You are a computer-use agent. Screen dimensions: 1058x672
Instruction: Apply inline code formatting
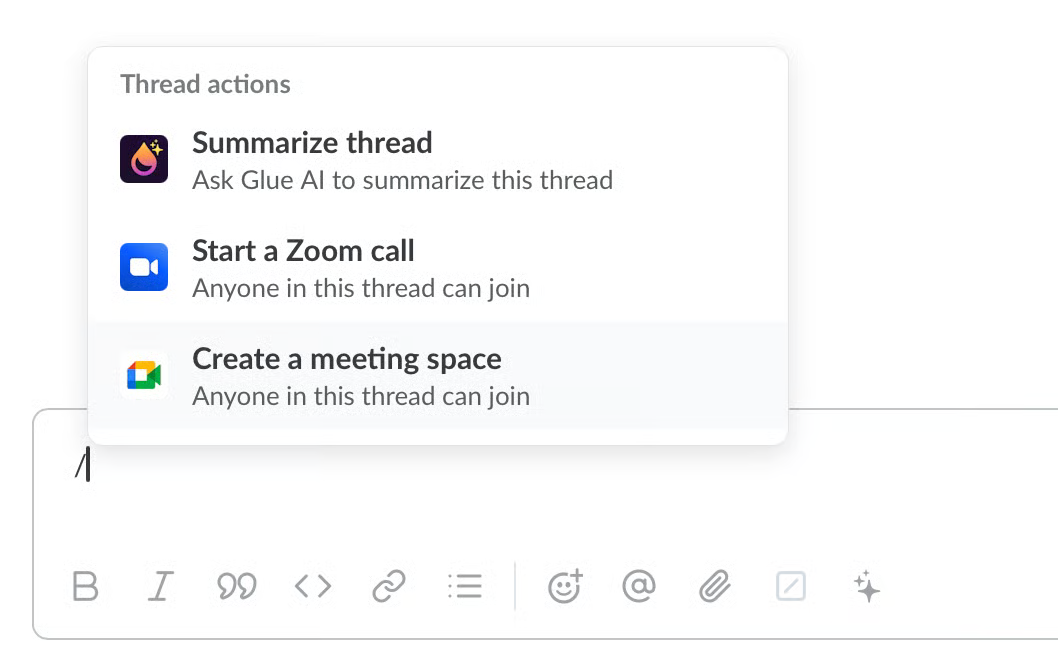[x=313, y=586]
